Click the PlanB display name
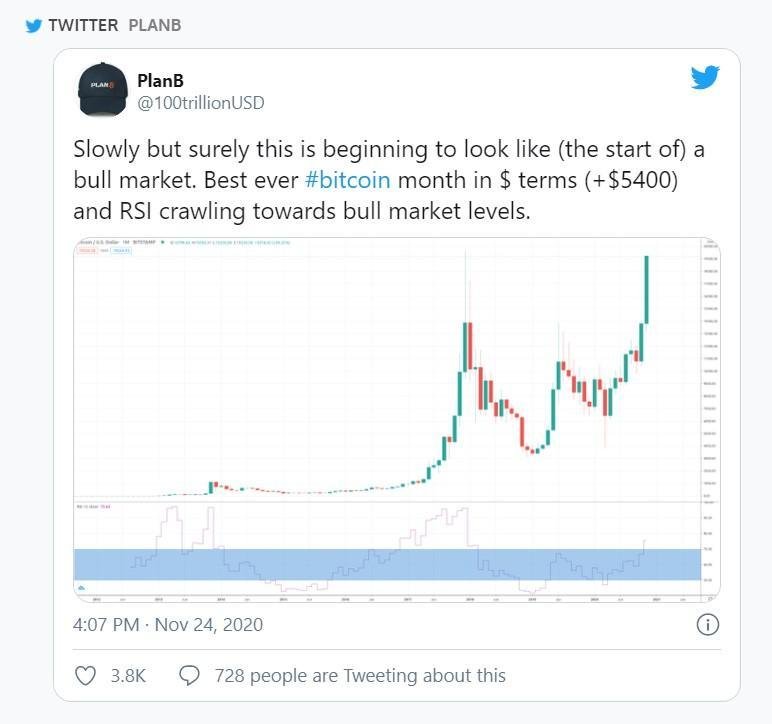 coord(161,81)
